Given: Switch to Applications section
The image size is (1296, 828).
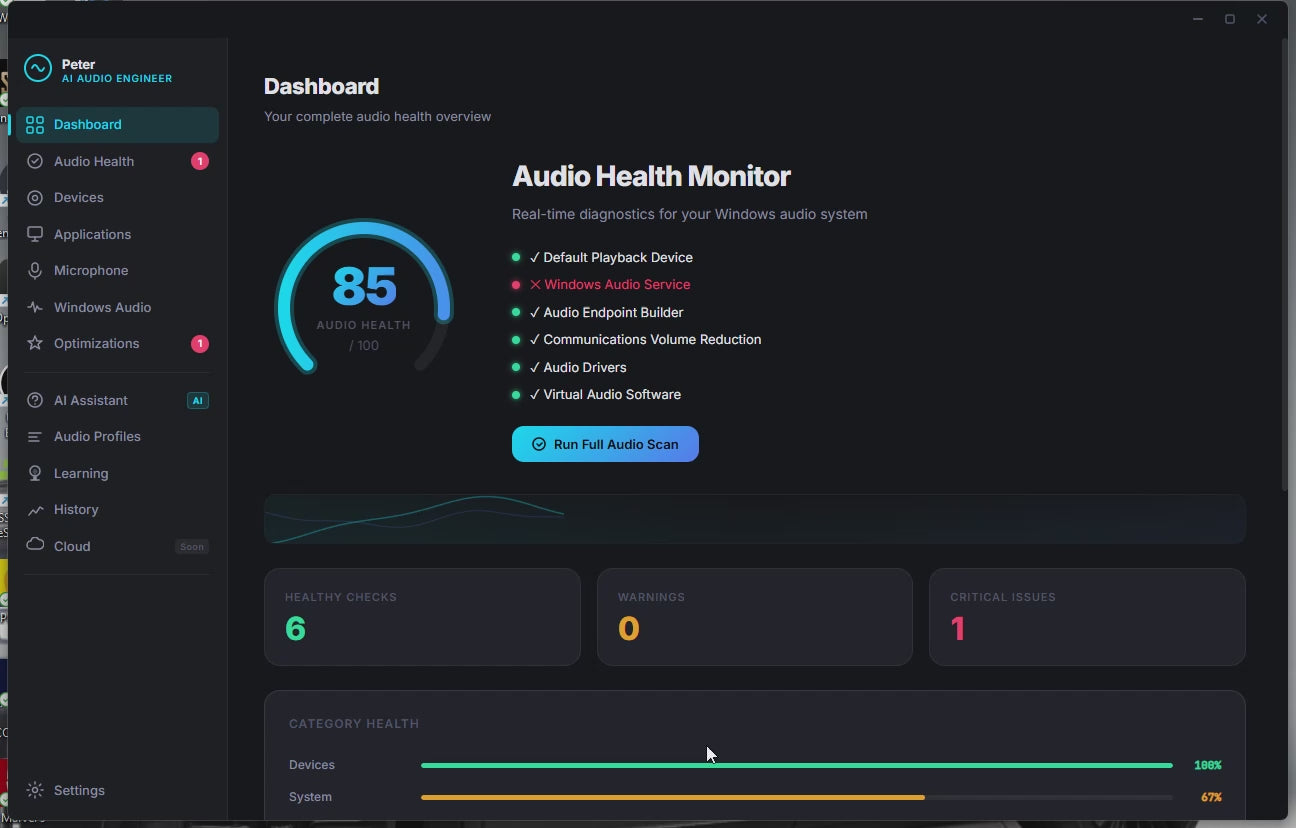Looking at the screenshot, I should [x=118, y=234].
